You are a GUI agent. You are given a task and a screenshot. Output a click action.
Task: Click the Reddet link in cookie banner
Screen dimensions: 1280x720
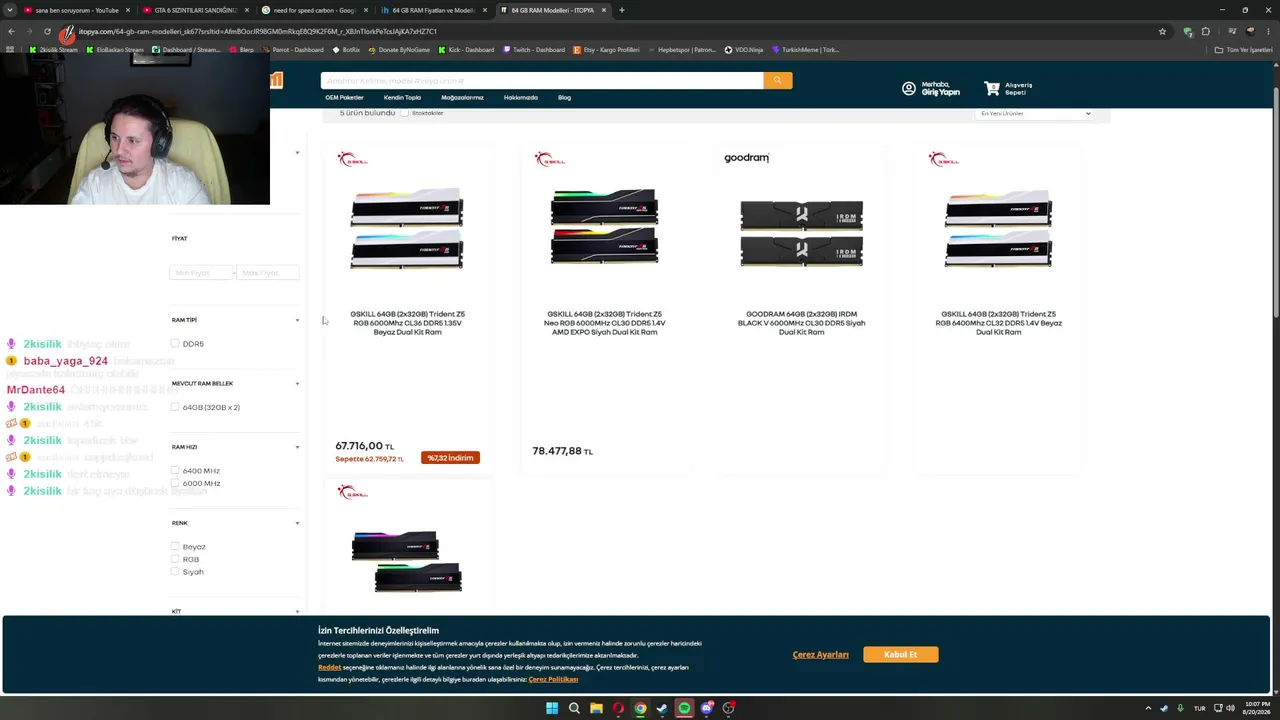click(x=329, y=667)
